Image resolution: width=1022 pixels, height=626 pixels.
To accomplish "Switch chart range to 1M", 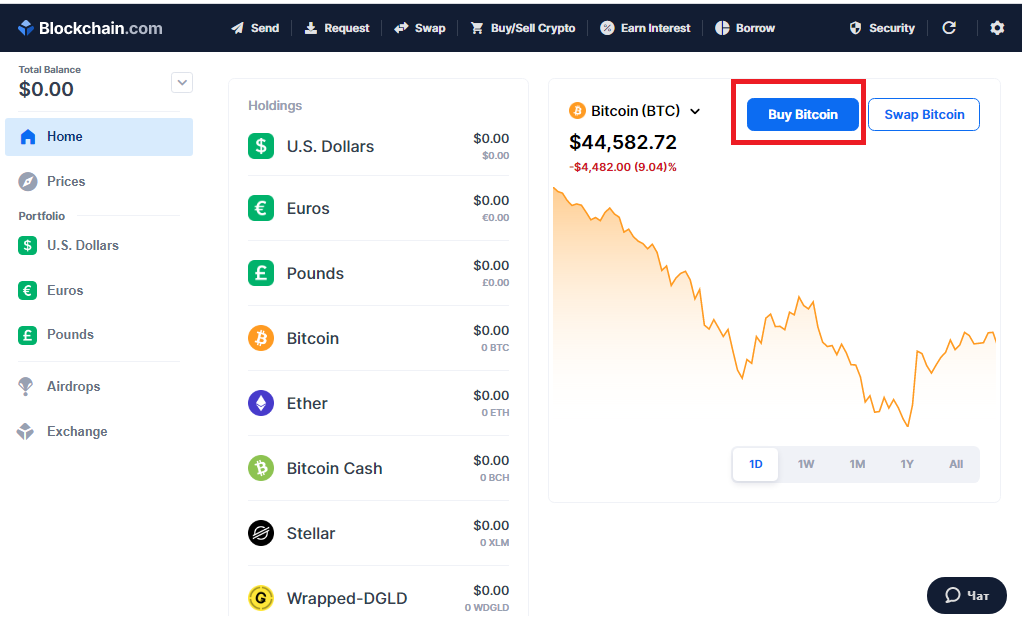I will click(x=857, y=464).
